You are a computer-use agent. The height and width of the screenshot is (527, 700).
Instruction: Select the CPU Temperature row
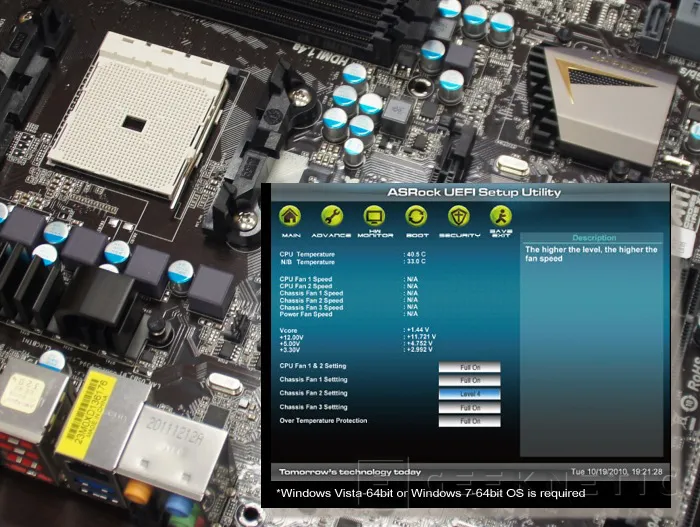tap(353, 254)
